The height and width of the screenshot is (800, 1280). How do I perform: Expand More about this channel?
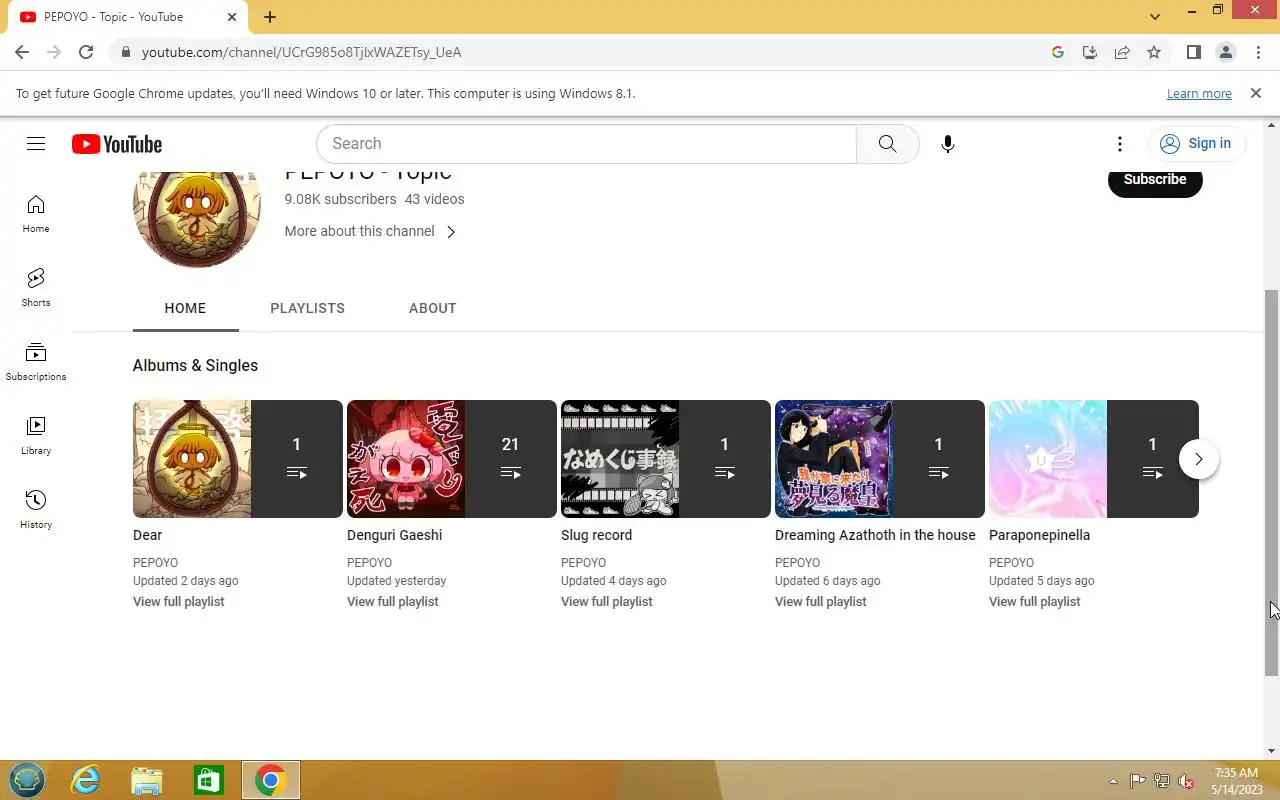point(370,231)
